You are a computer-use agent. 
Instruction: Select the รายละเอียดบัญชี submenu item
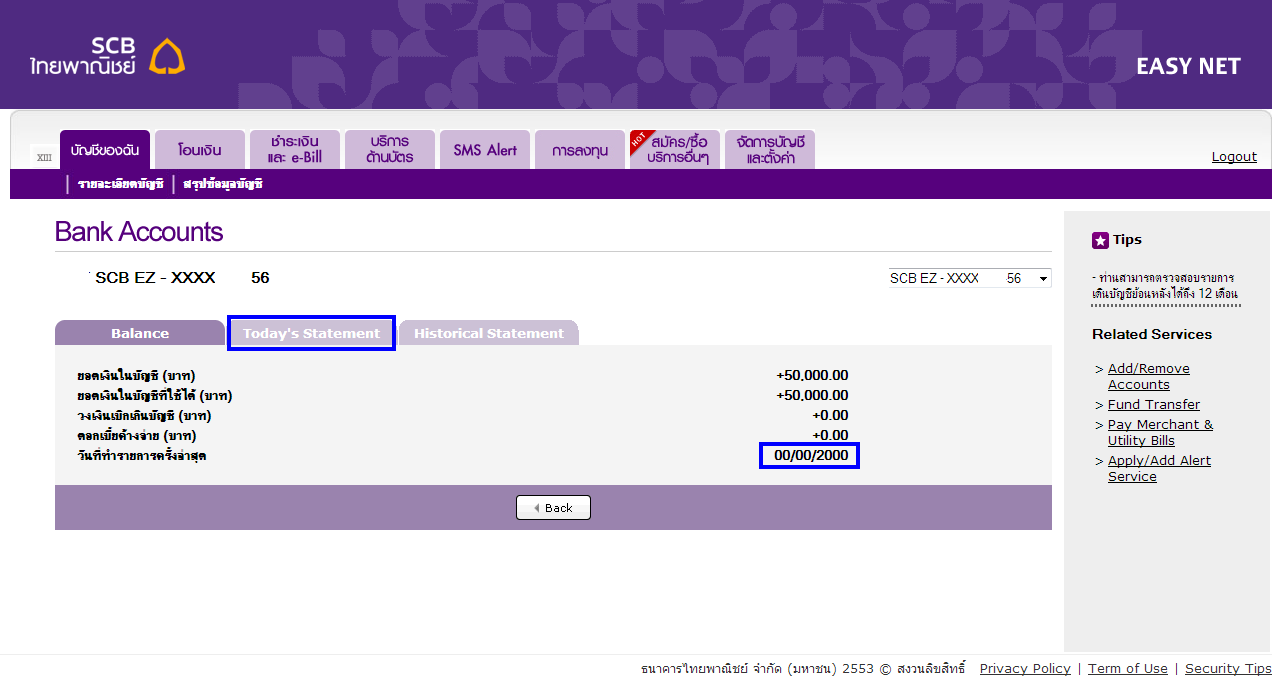click(x=120, y=184)
